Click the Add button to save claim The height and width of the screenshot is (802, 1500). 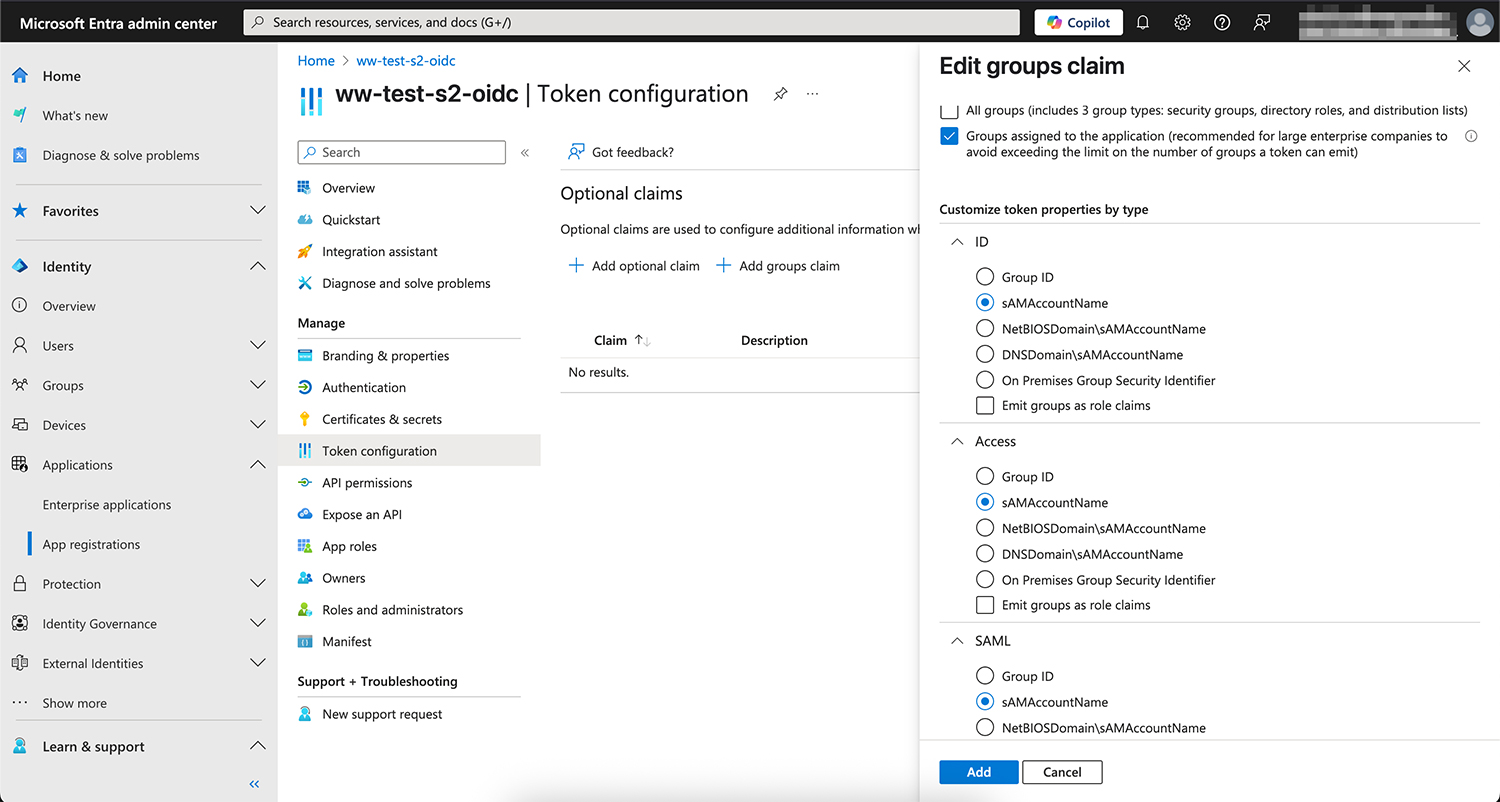tap(978, 772)
